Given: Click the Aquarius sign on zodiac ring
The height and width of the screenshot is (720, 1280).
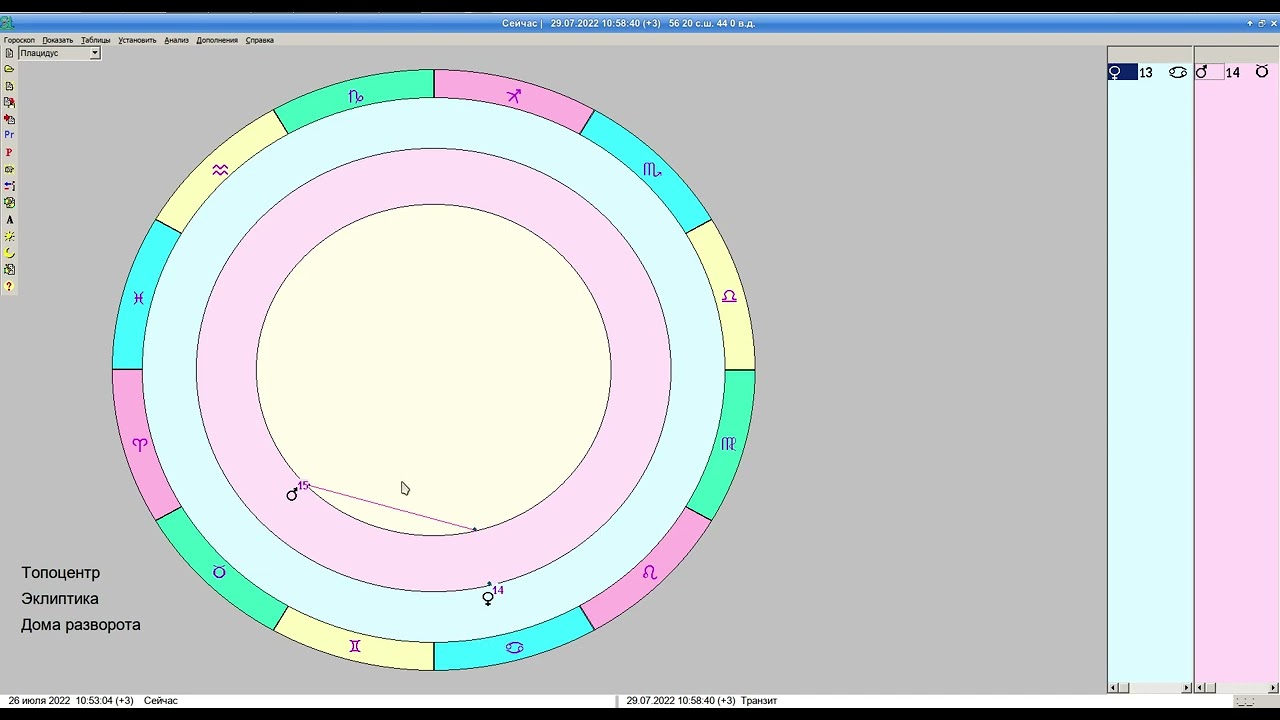Looking at the screenshot, I should point(220,170).
